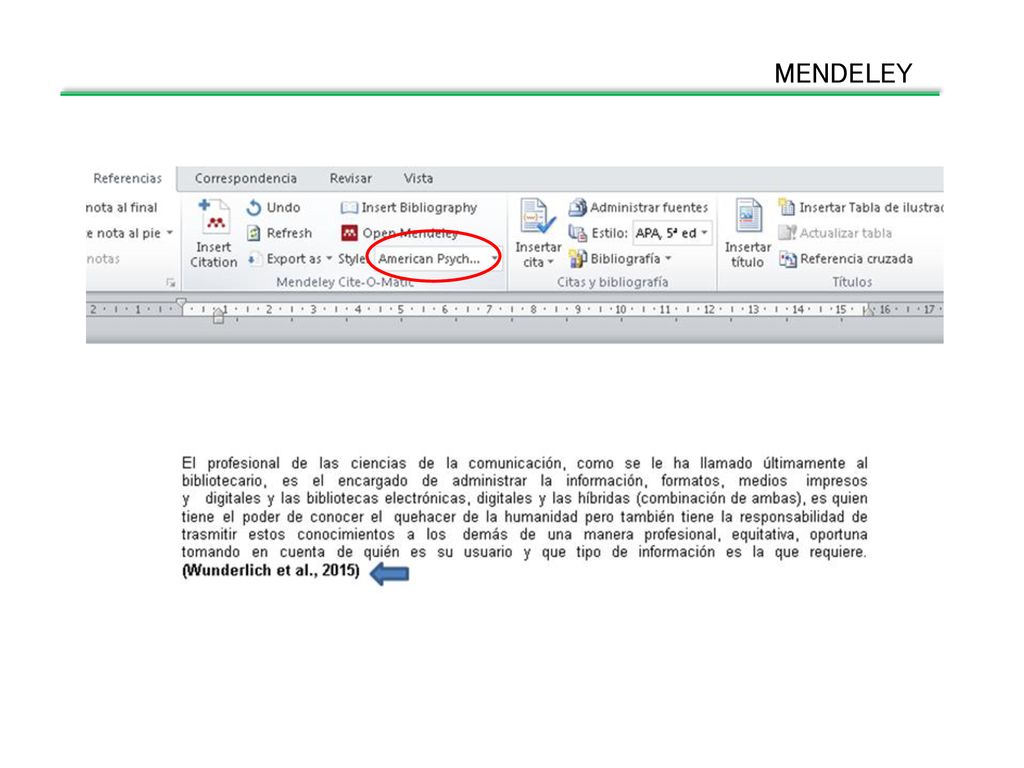Click the Estilo icon
Image resolution: width=1024 pixels, height=768 pixels.
tap(577, 233)
